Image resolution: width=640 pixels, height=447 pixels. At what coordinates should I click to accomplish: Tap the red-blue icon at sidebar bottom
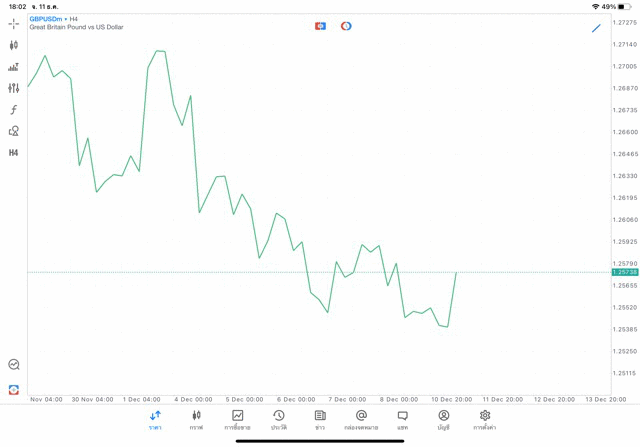[13, 389]
